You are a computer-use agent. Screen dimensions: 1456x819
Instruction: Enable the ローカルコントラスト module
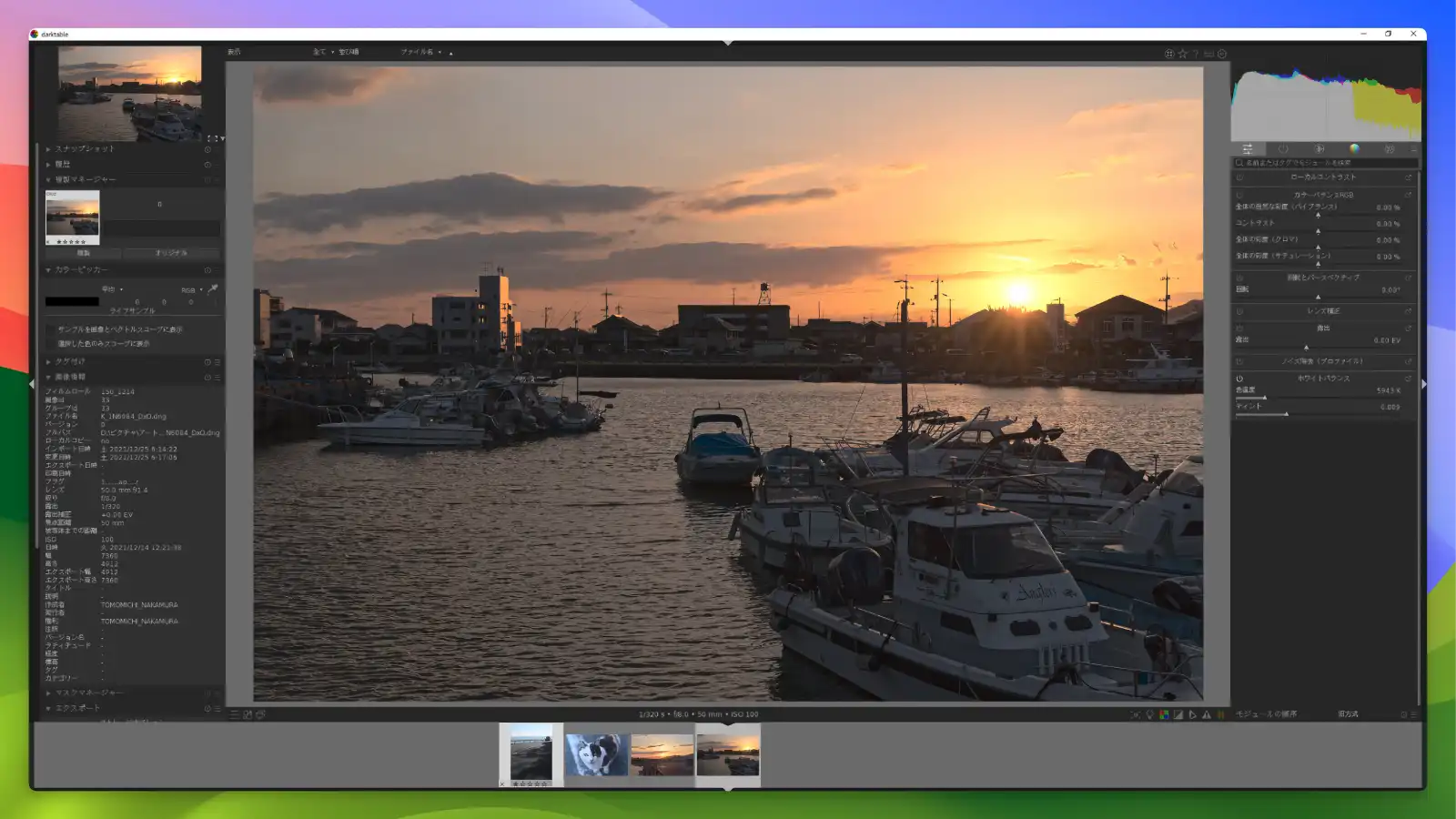1239,177
